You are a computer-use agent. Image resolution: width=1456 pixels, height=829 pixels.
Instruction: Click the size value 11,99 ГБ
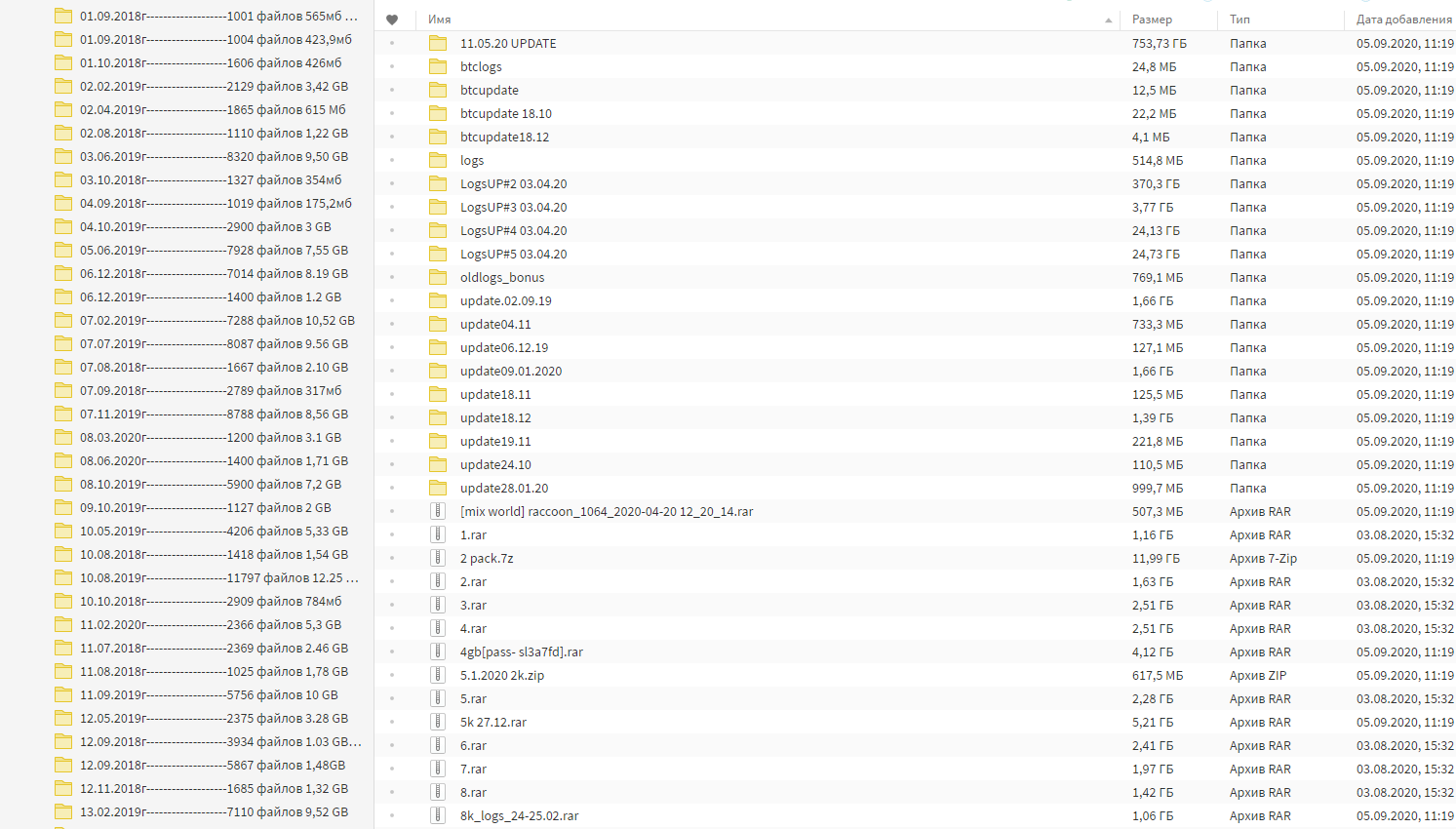[x=1156, y=558]
